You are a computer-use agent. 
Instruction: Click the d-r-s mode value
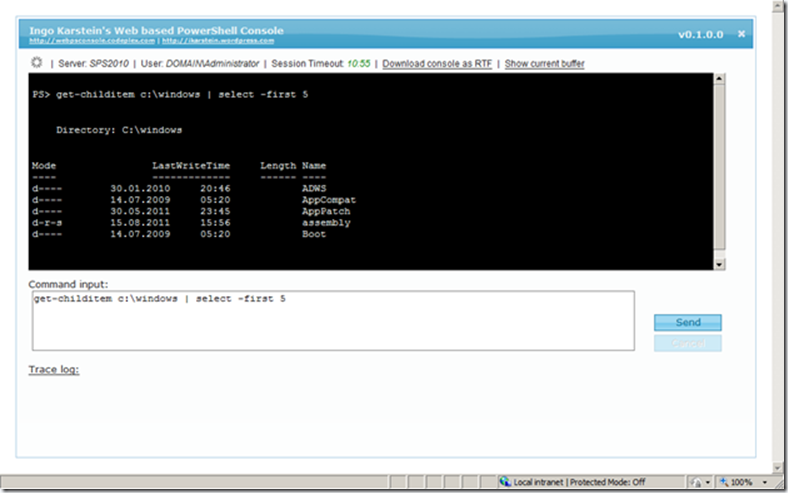[x=47, y=223]
